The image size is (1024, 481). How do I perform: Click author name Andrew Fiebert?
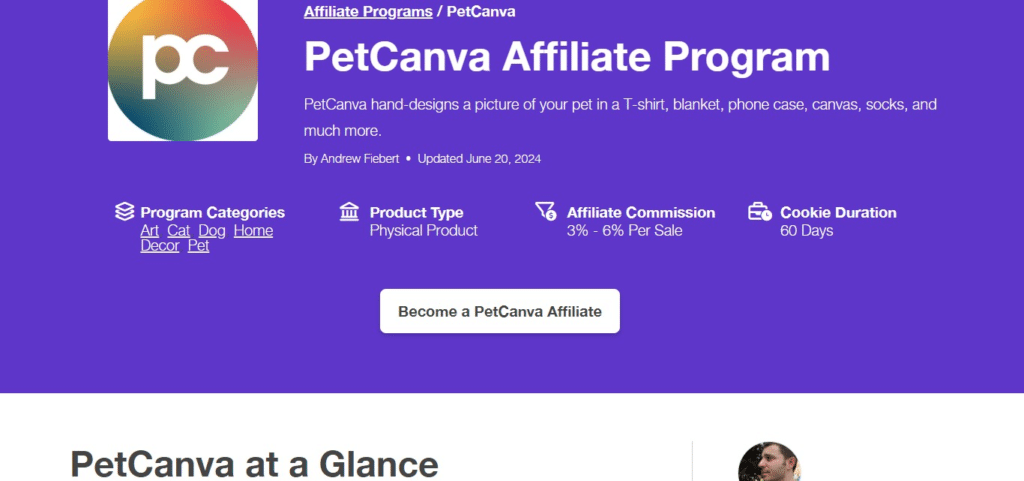pos(360,159)
